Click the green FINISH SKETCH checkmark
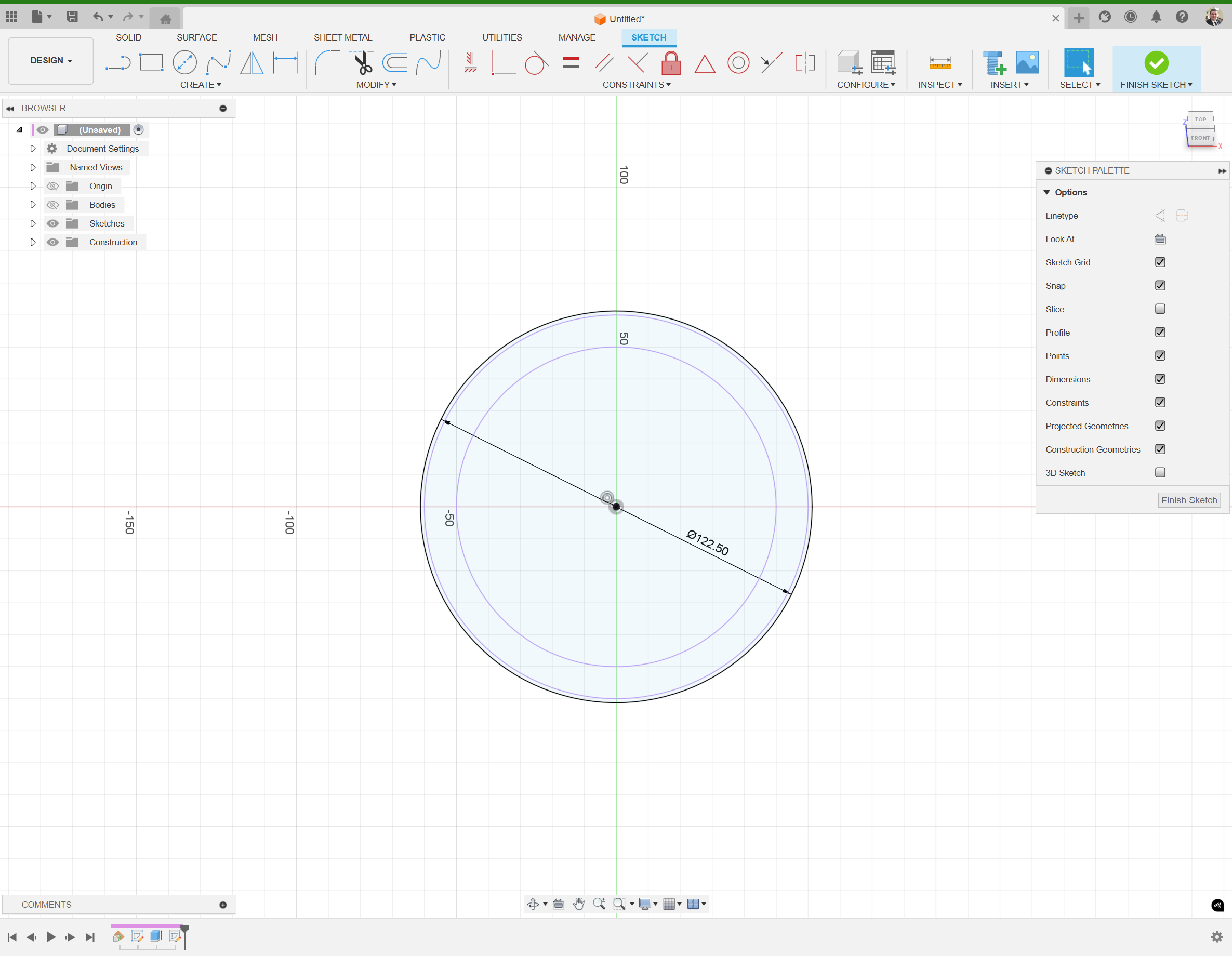Screen dimensions: 1232x956 (x=1156, y=62)
